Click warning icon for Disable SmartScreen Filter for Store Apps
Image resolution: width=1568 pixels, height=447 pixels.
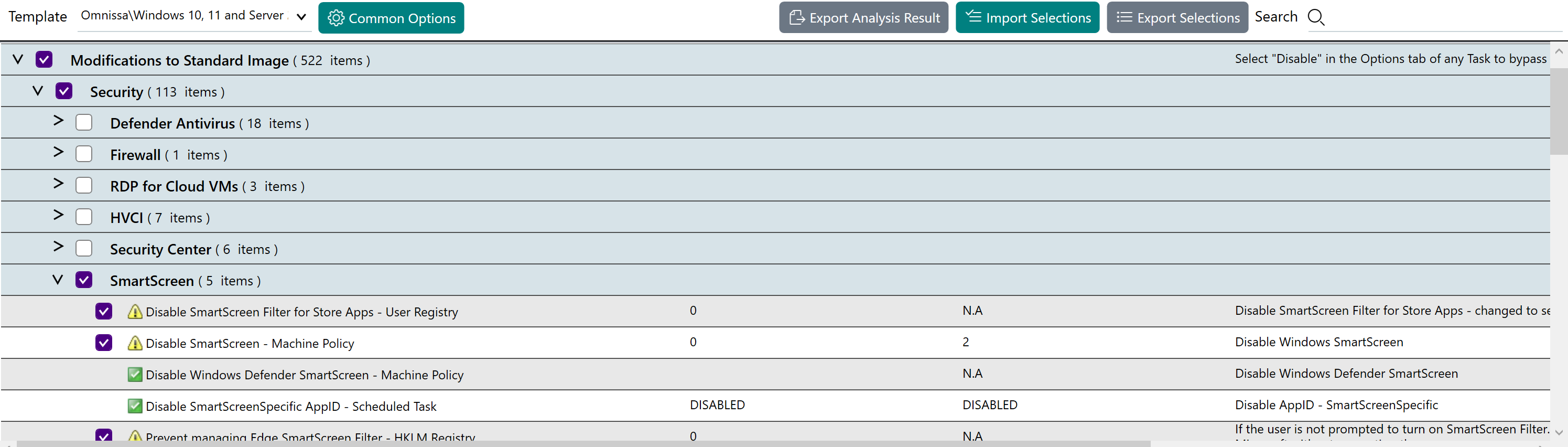135,312
